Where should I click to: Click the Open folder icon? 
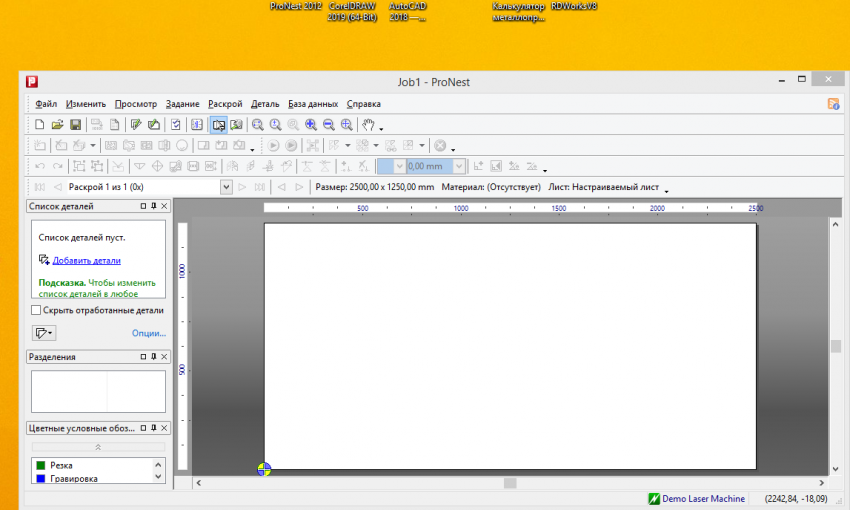click(x=57, y=125)
